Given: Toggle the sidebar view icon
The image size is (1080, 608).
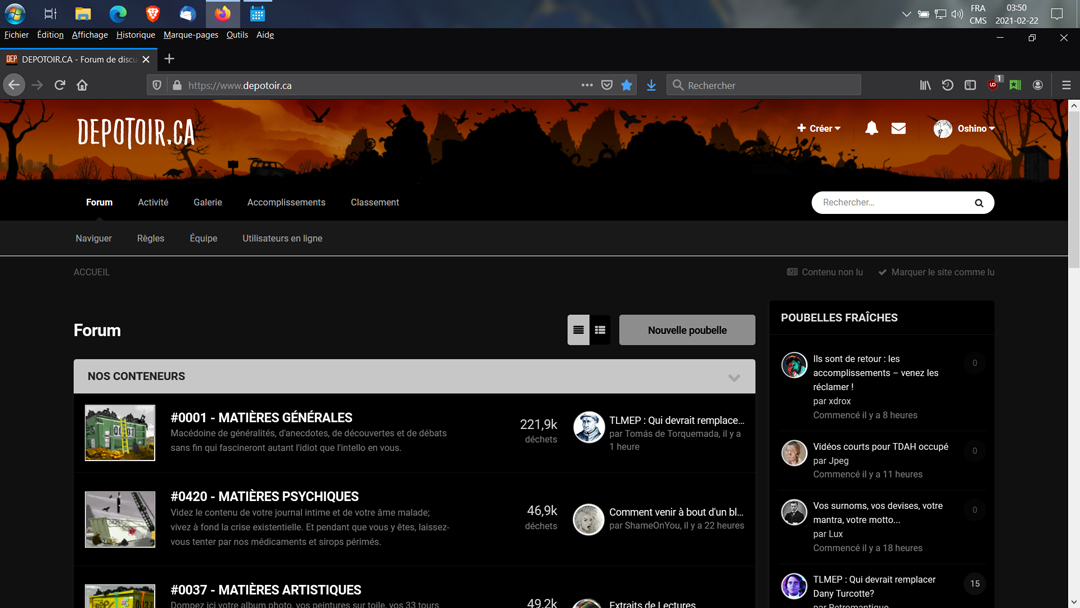Looking at the screenshot, I should (970, 85).
